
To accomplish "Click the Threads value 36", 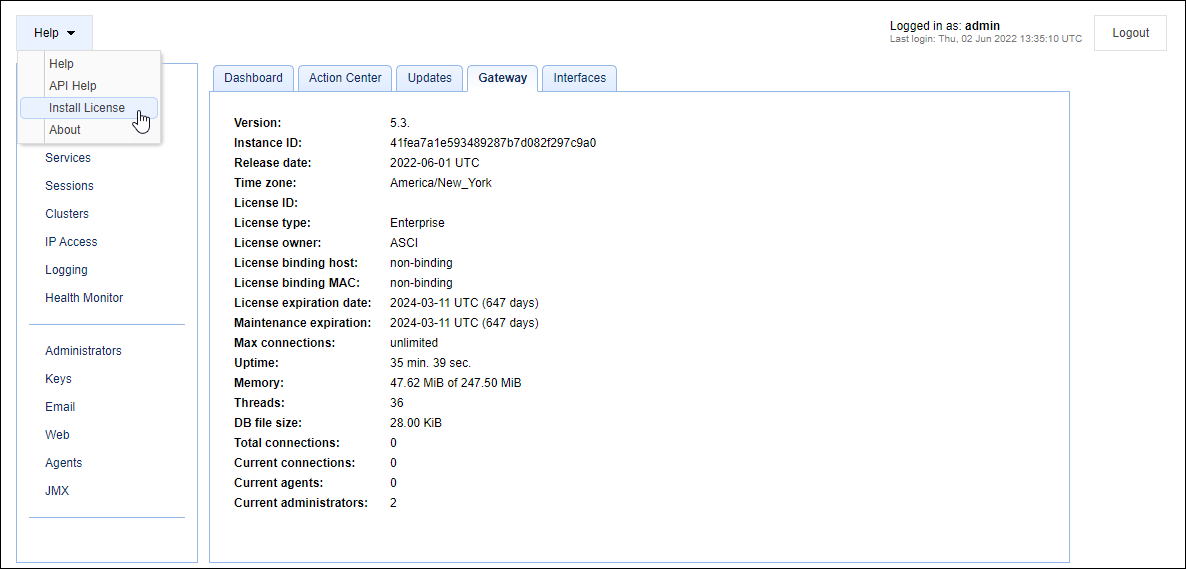I will tap(397, 403).
